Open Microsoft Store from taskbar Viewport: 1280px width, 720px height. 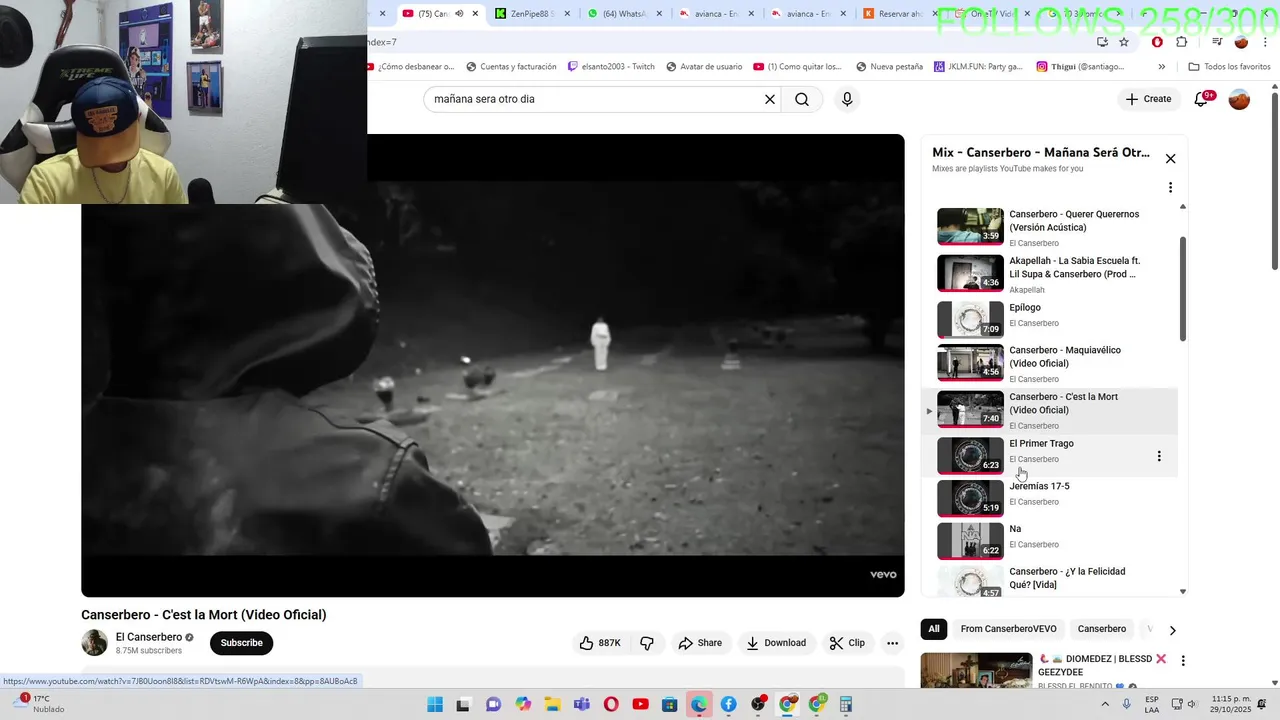point(670,705)
